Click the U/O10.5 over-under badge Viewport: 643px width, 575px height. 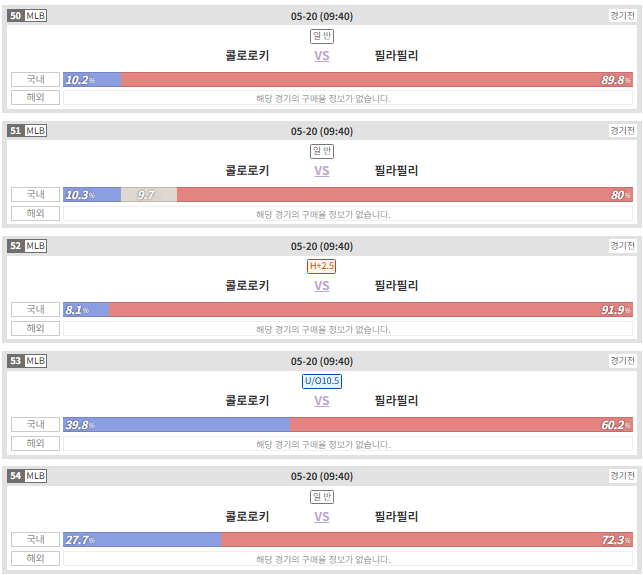coord(322,381)
